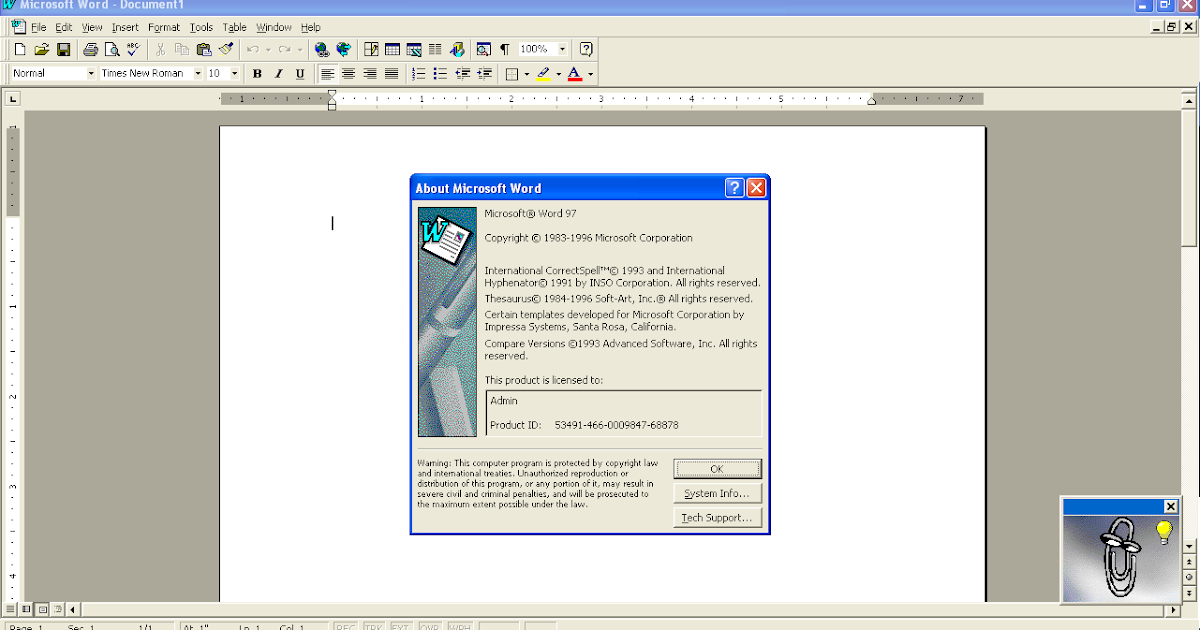Toggle Underline formatting
The width and height of the screenshot is (1200, 630).
pyautogui.click(x=300, y=74)
